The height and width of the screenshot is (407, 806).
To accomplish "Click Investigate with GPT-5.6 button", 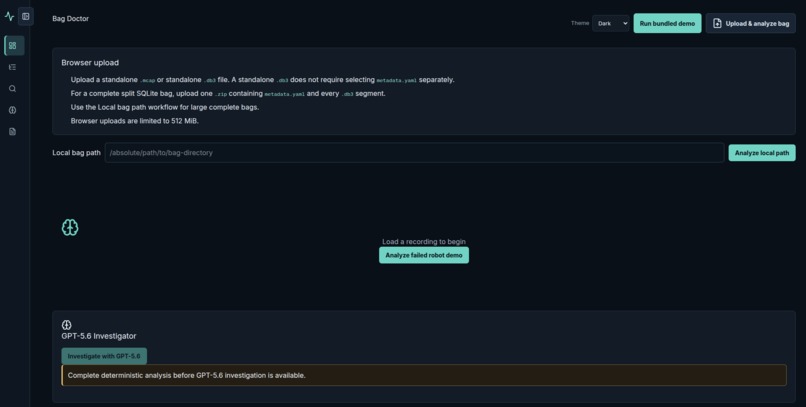I will click(104, 356).
